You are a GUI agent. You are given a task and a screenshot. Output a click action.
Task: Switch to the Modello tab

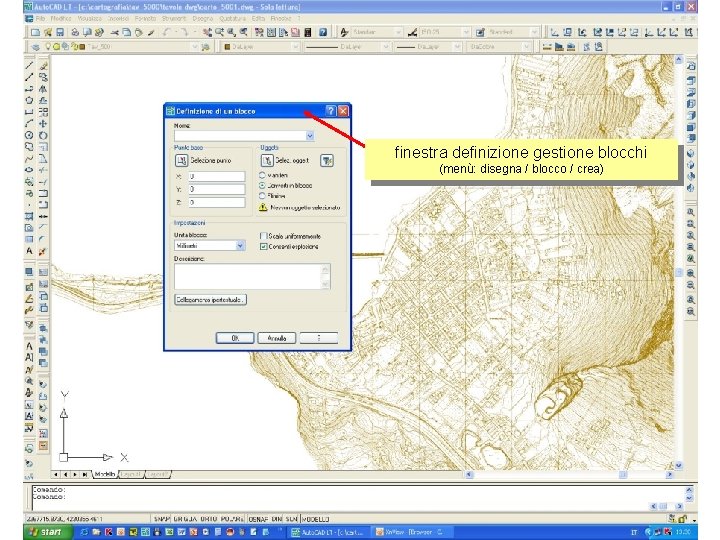(105, 474)
